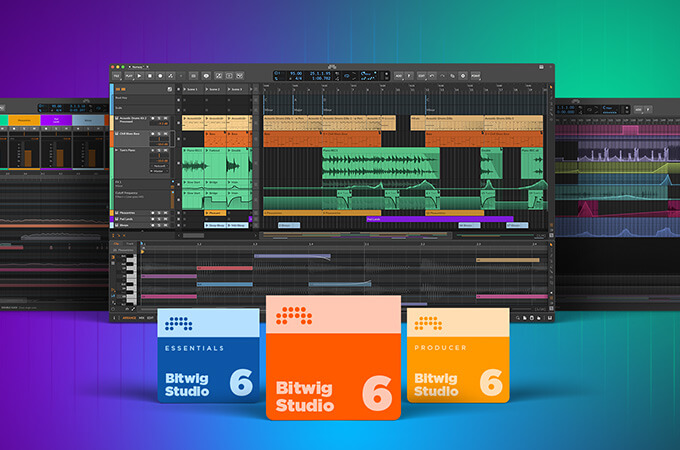Launch Scene 2 with its play triangle
Image resolution: width=680 pixels, height=450 pixels.
pyautogui.click(x=207, y=89)
